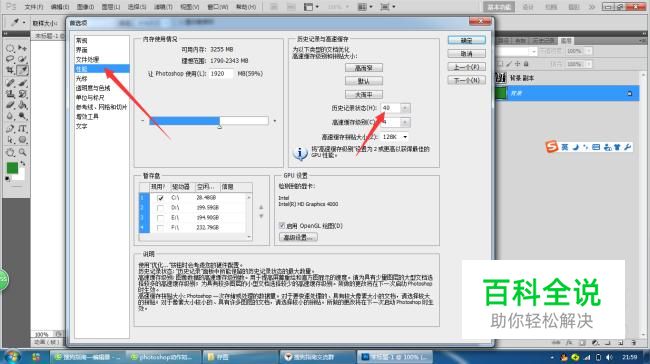Select the Ellipse shape tool

tap(22, 140)
